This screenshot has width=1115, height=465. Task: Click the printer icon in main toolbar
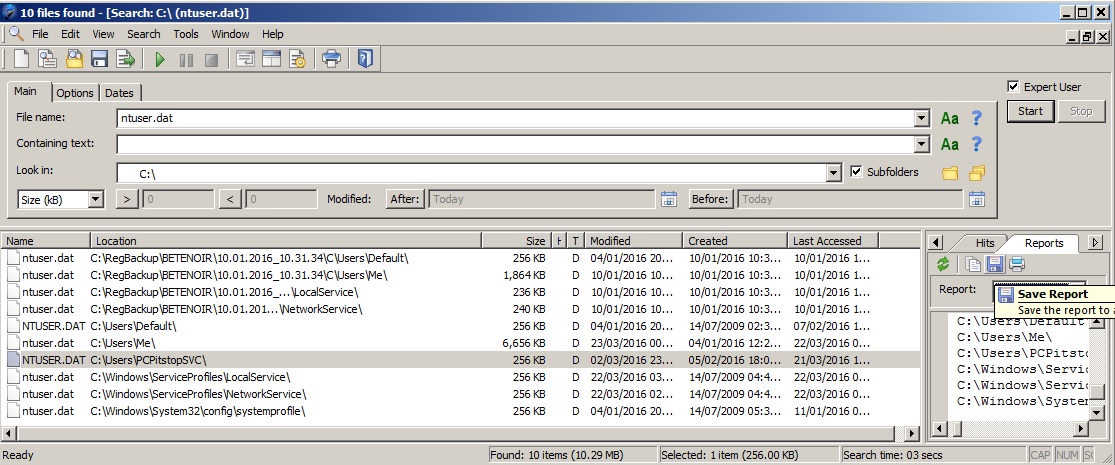331,59
